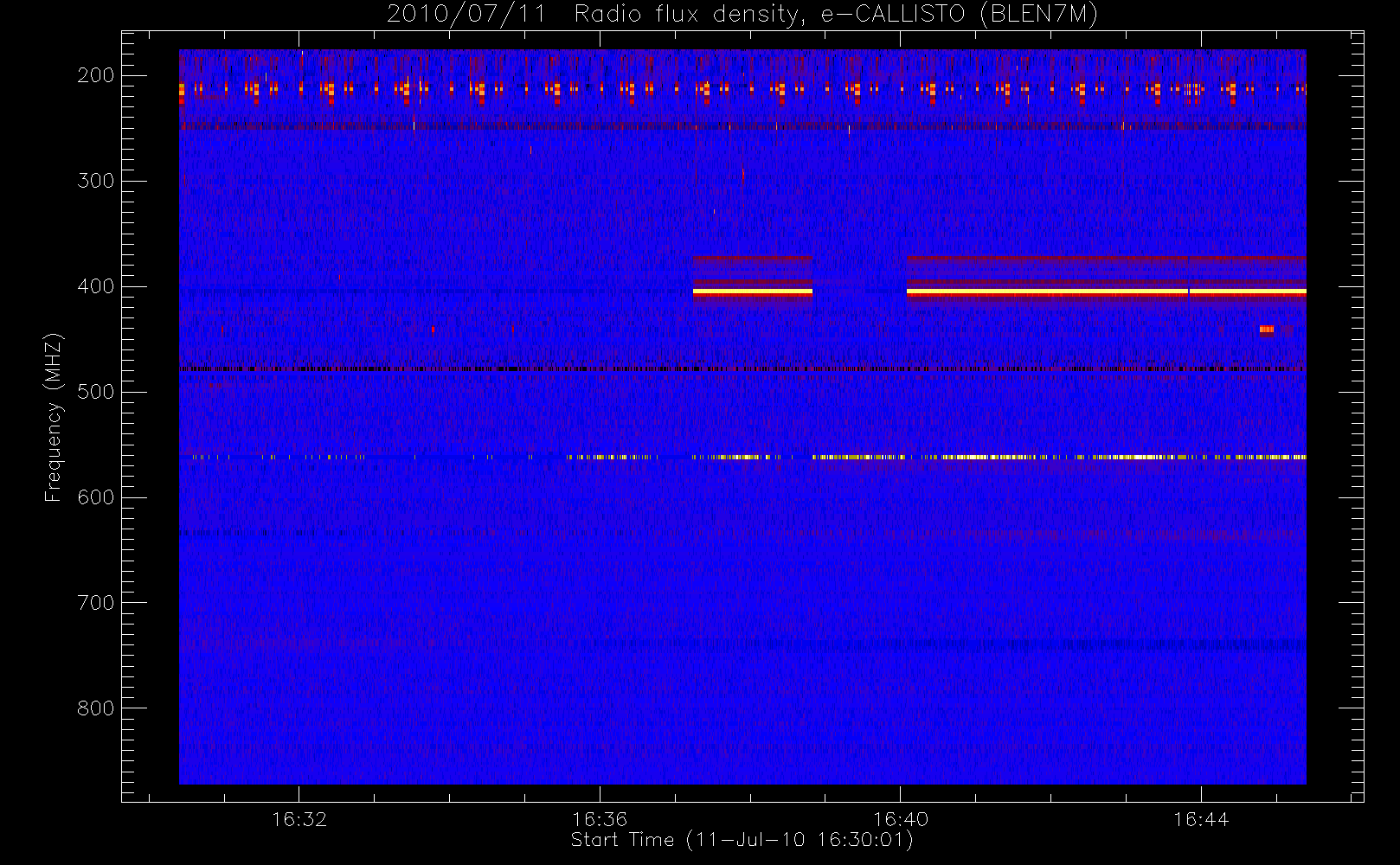
Task: Click the 500 frequency tick label
Action: tap(96, 392)
